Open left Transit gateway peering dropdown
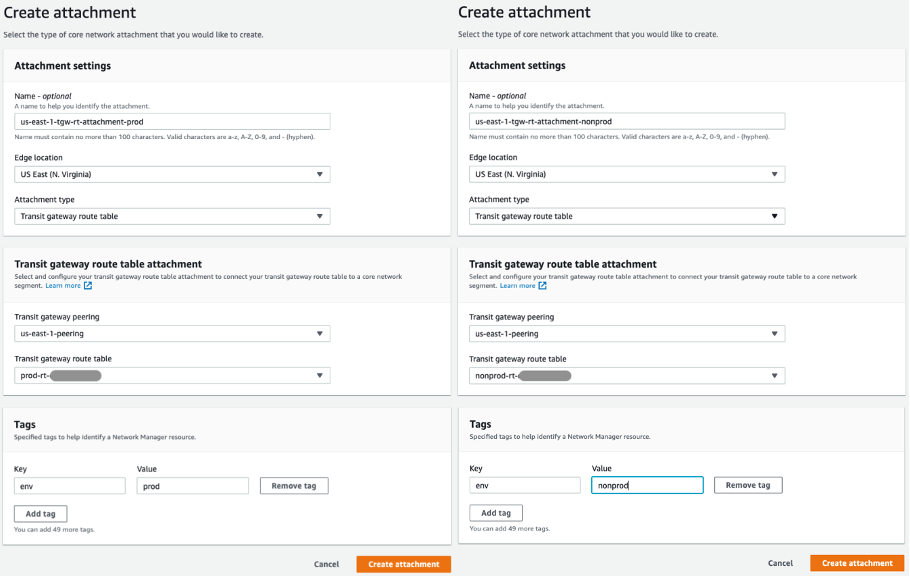910x577 pixels. pyautogui.click(x=172, y=334)
